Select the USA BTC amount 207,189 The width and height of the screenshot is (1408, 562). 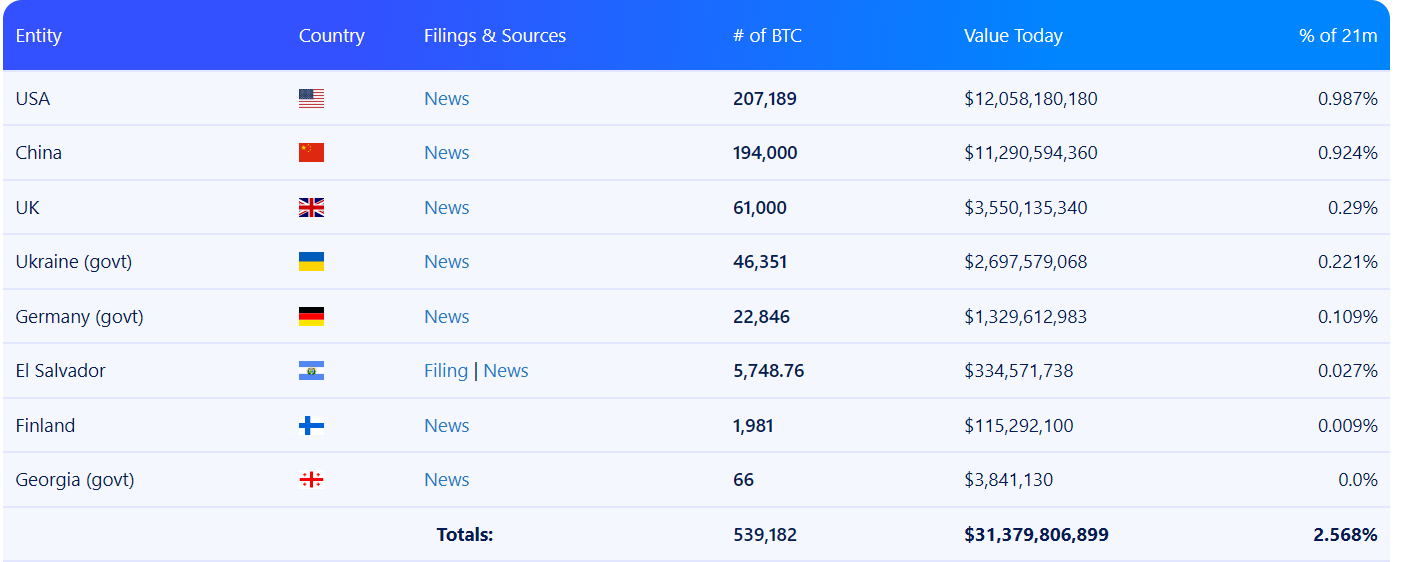click(765, 99)
